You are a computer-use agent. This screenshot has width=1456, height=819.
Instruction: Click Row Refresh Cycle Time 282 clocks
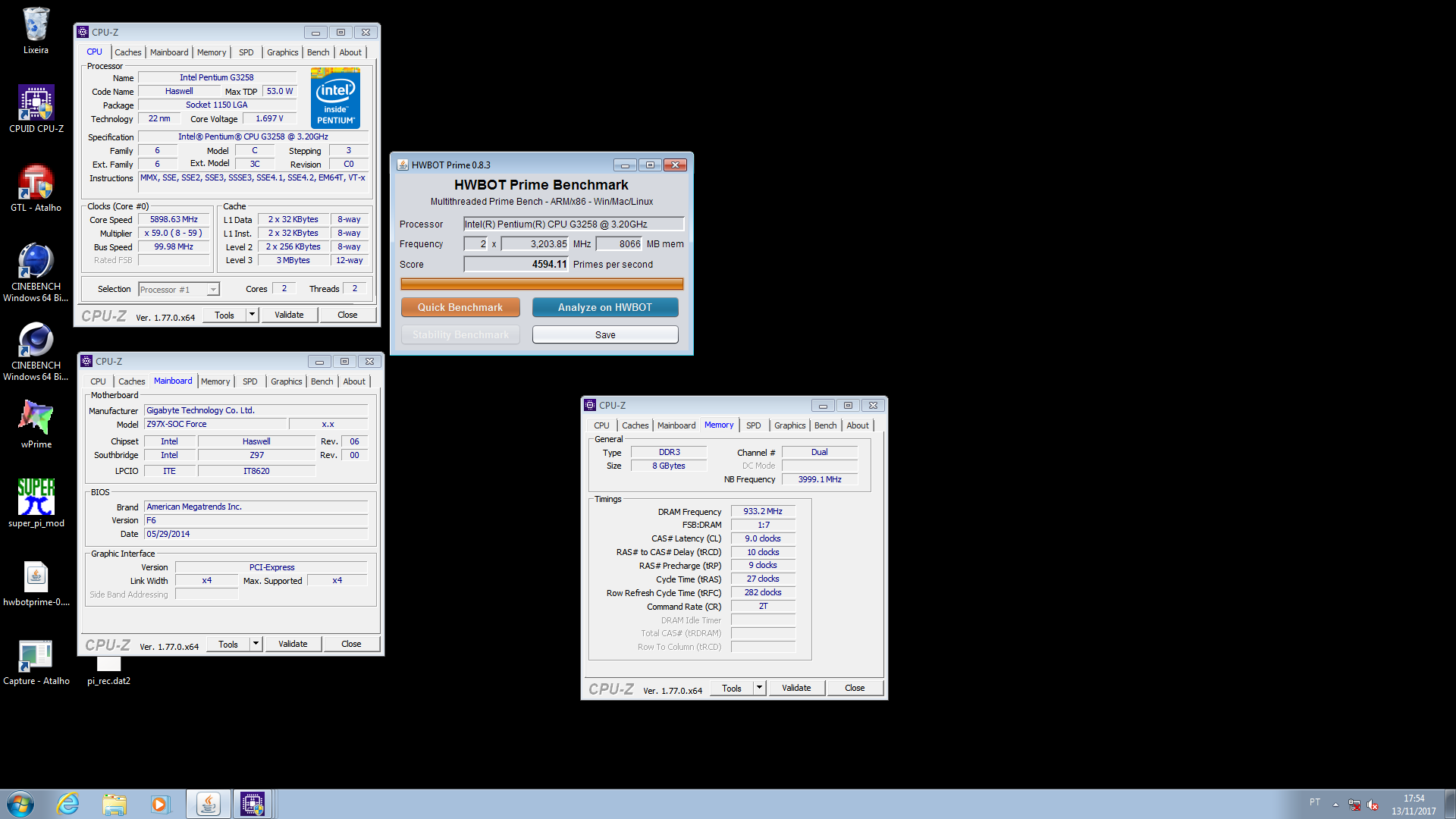click(762, 592)
